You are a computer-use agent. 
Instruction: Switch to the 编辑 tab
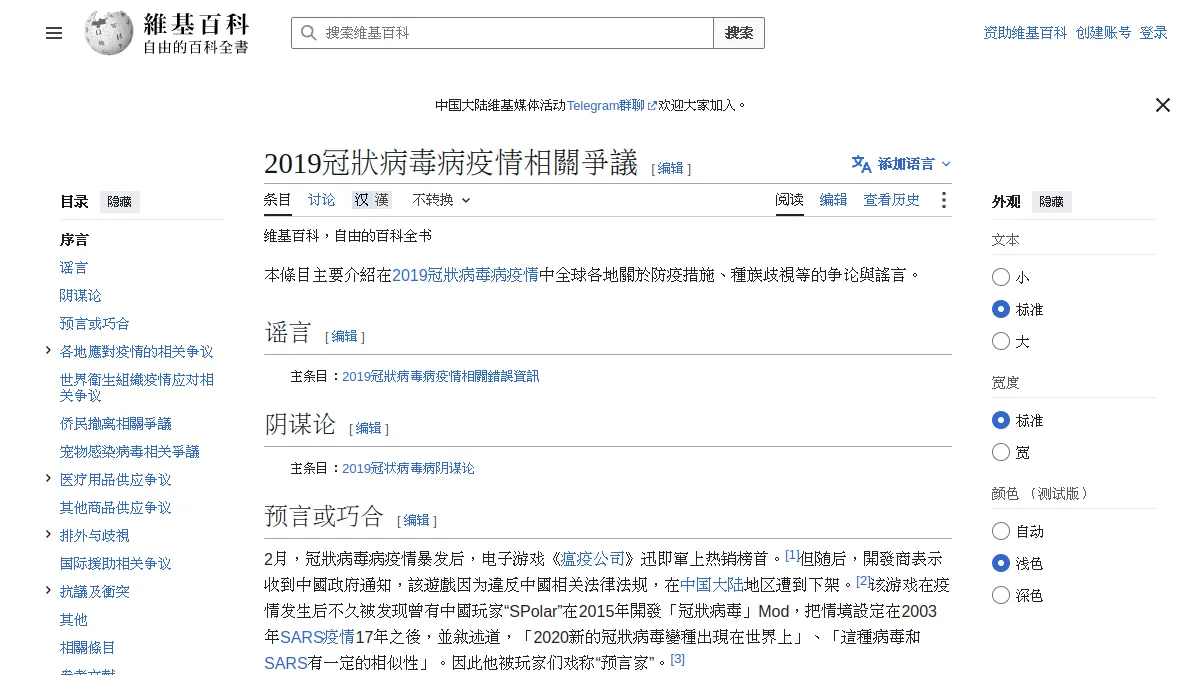tap(834, 200)
